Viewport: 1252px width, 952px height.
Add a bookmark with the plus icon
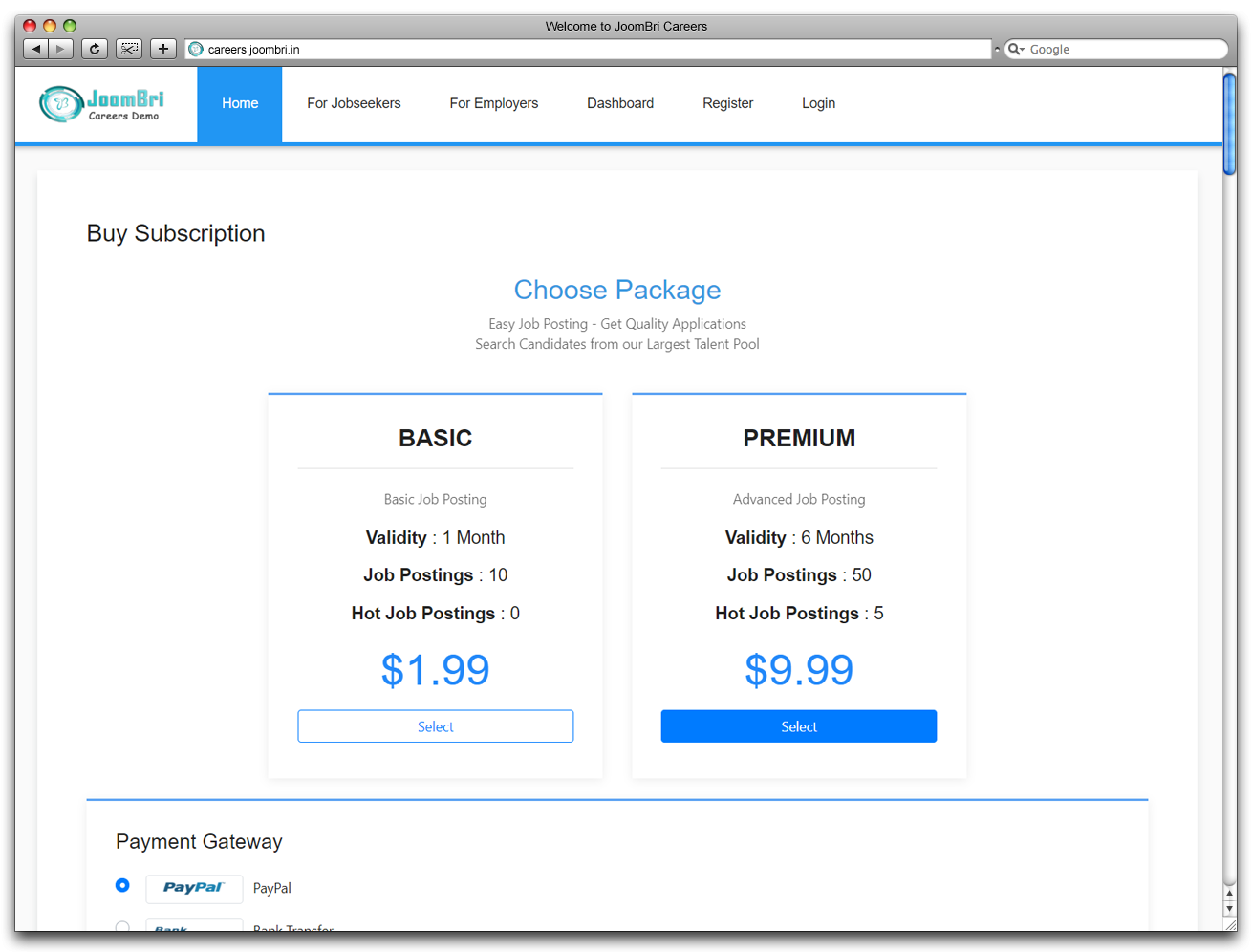(163, 49)
